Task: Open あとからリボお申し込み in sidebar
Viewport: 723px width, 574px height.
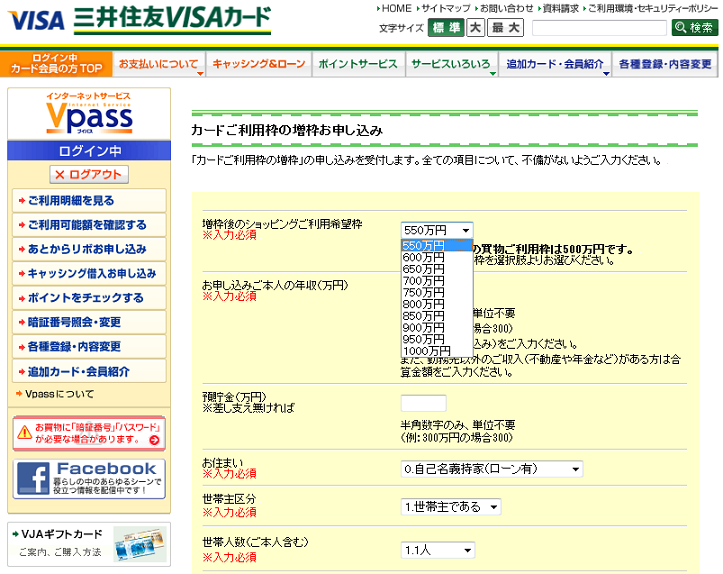Action: (x=89, y=249)
